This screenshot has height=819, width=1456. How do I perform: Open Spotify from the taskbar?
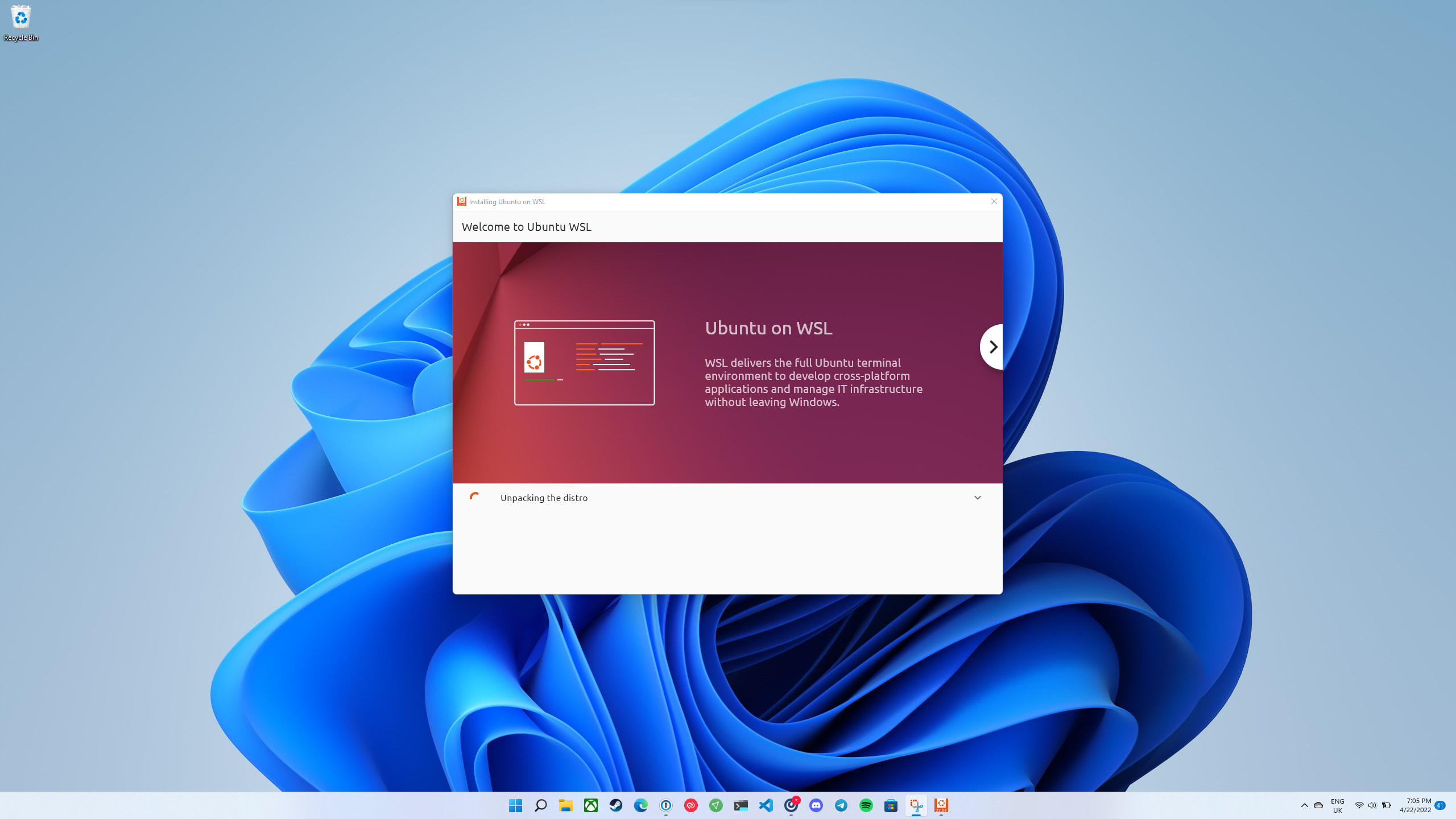866,805
